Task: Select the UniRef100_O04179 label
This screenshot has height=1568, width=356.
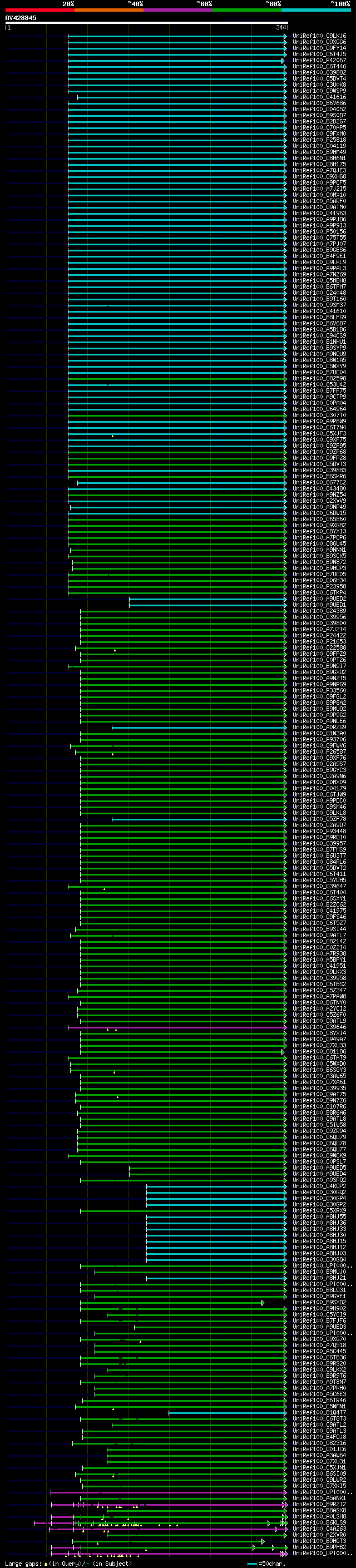Action: pyautogui.click(x=319, y=788)
